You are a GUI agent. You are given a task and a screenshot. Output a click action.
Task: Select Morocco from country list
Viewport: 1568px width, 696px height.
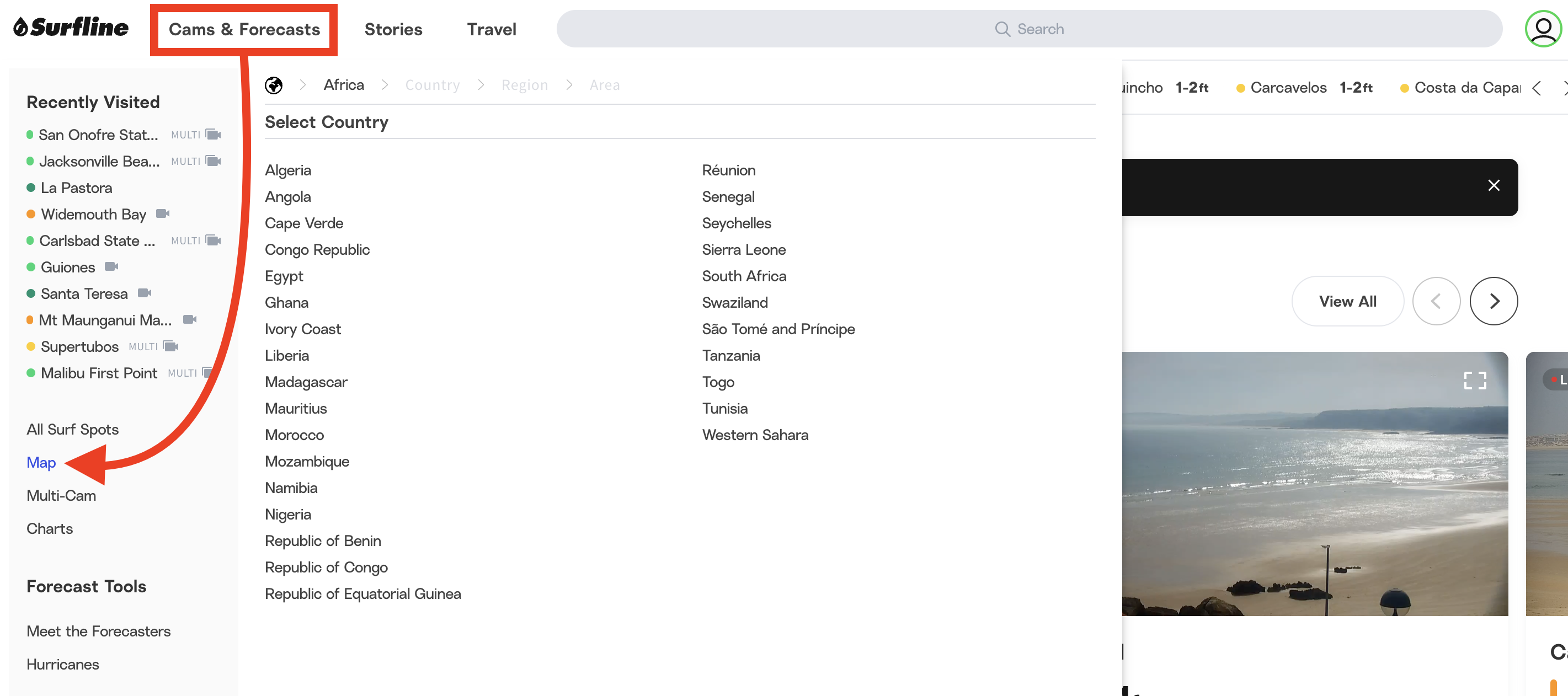[294, 435]
